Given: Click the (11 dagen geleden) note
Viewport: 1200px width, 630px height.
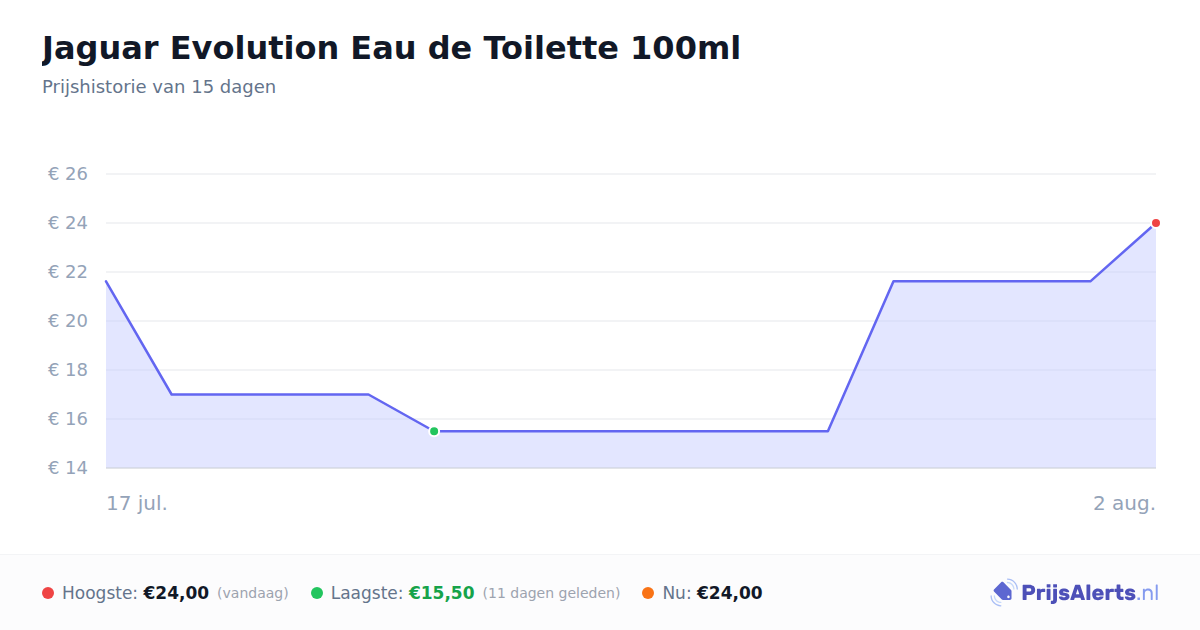Looking at the screenshot, I should (x=551, y=593).
